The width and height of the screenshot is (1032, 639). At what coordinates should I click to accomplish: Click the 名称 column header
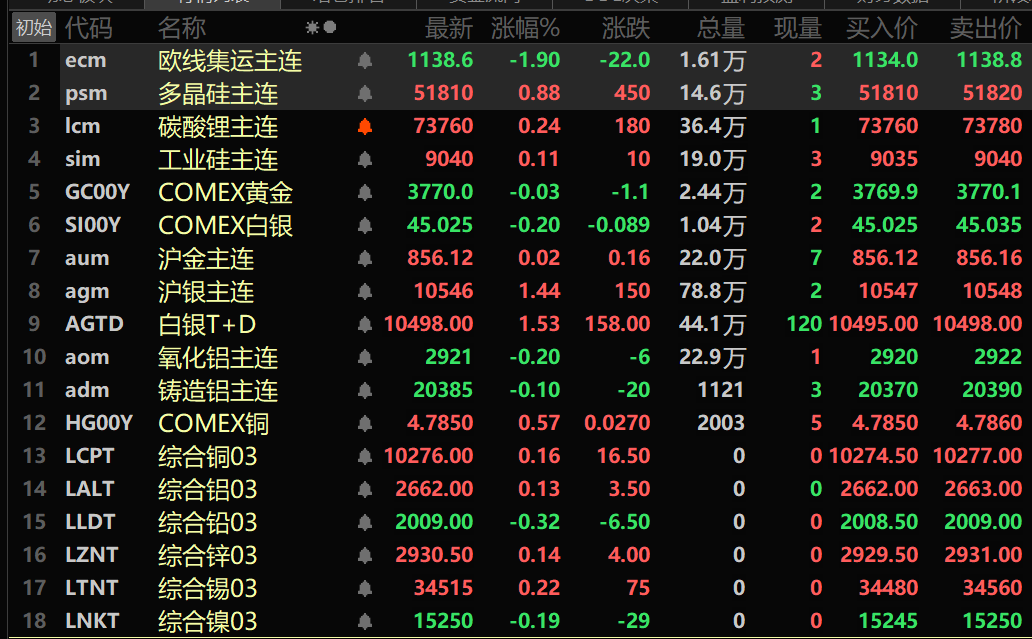click(182, 28)
